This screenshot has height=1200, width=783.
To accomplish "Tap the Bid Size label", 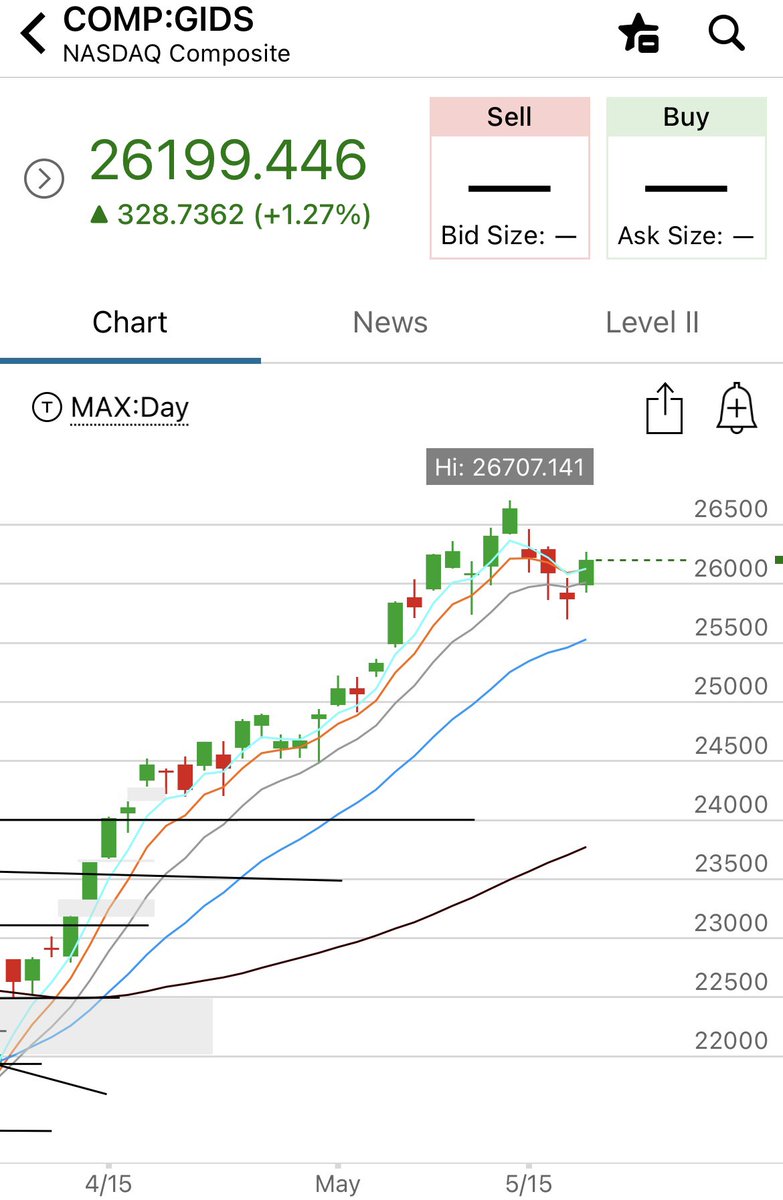I will click(509, 236).
